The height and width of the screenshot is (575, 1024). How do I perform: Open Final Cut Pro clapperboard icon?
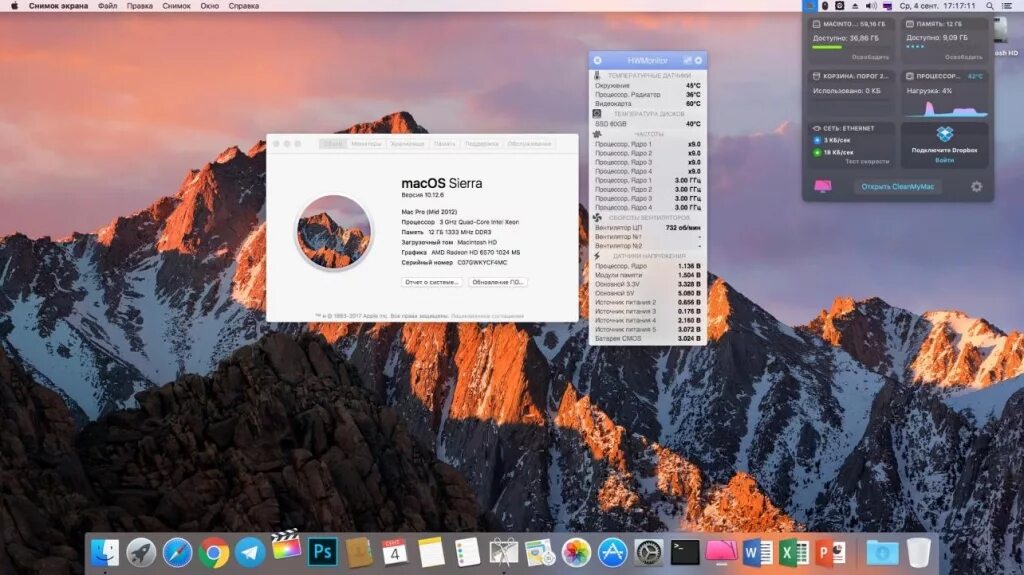point(286,546)
